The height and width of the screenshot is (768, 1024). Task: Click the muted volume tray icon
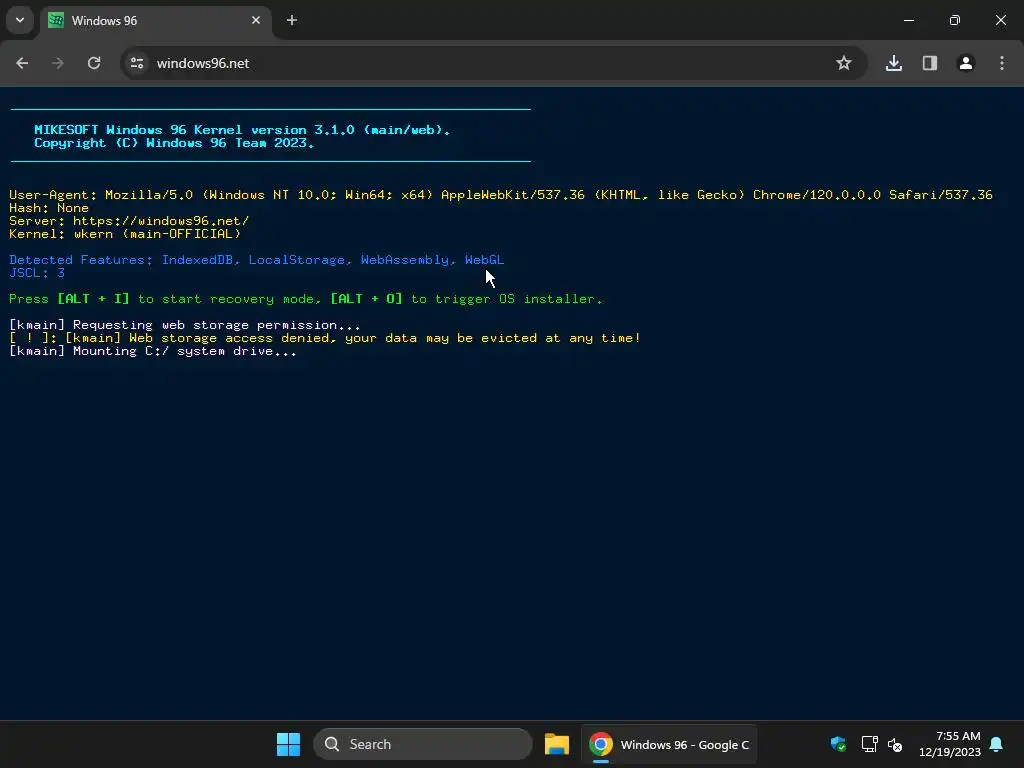tap(895, 744)
